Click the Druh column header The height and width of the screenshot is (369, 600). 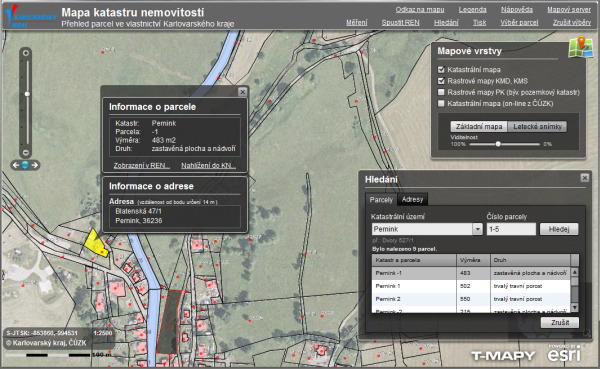530,260
